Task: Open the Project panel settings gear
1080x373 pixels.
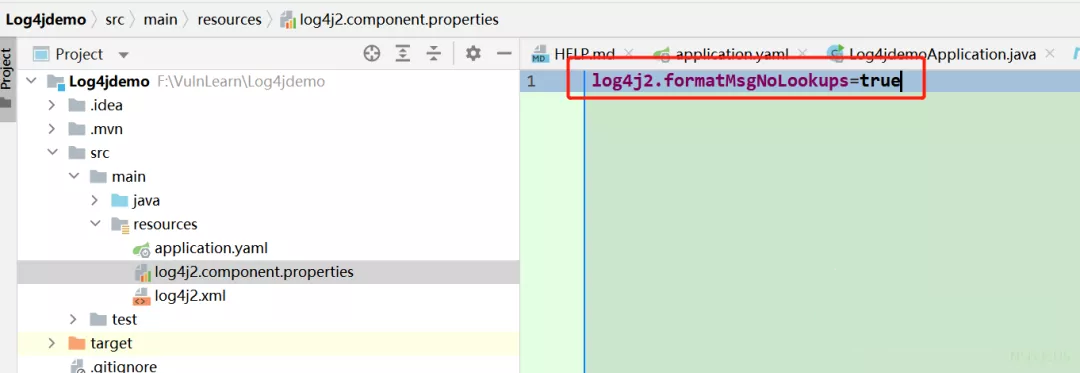Action: 472,54
